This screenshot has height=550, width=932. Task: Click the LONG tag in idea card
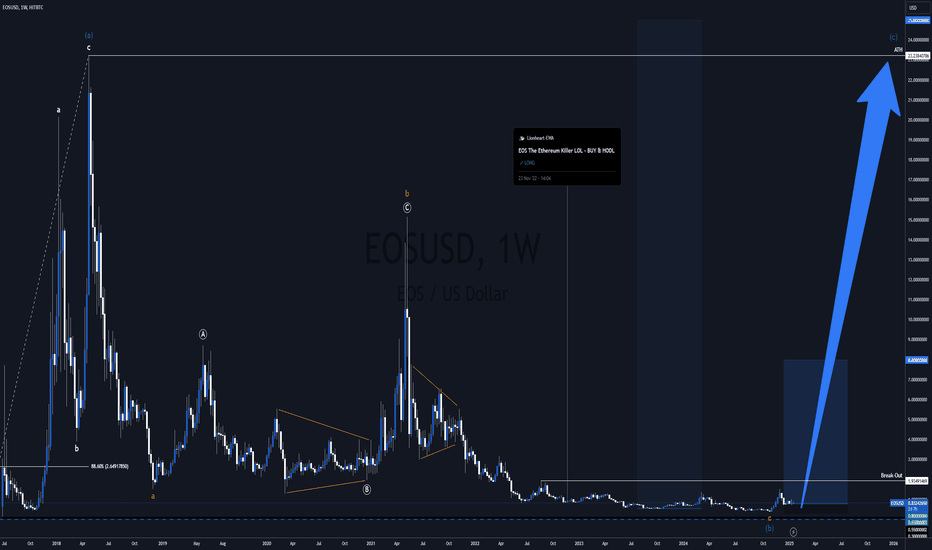(x=527, y=163)
